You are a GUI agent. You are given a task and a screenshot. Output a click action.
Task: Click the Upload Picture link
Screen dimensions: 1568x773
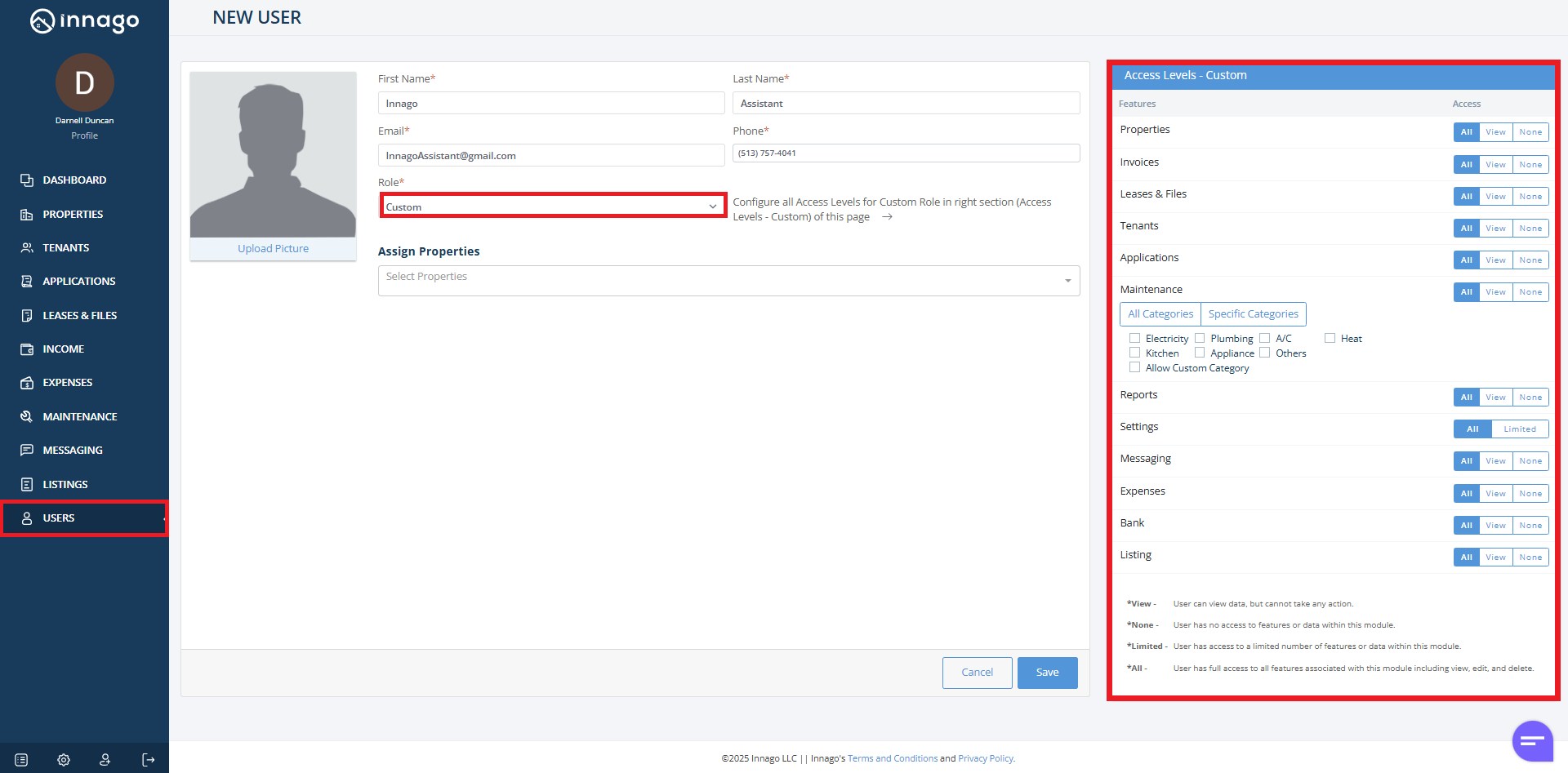click(x=273, y=249)
